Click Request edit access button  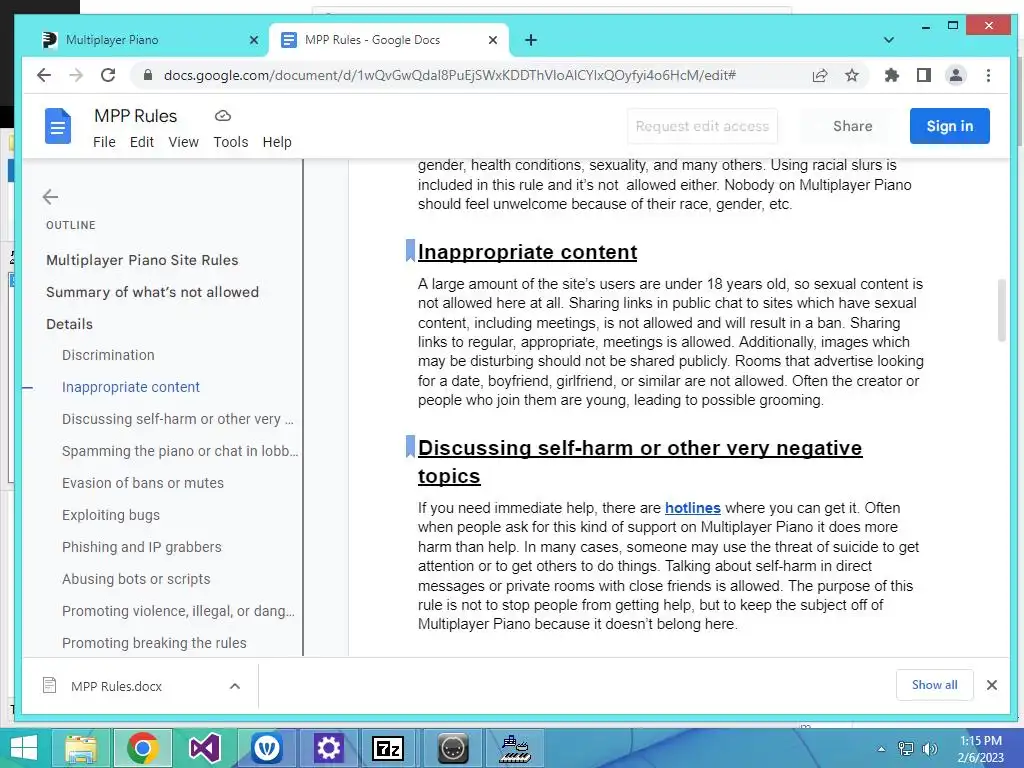pos(702,126)
